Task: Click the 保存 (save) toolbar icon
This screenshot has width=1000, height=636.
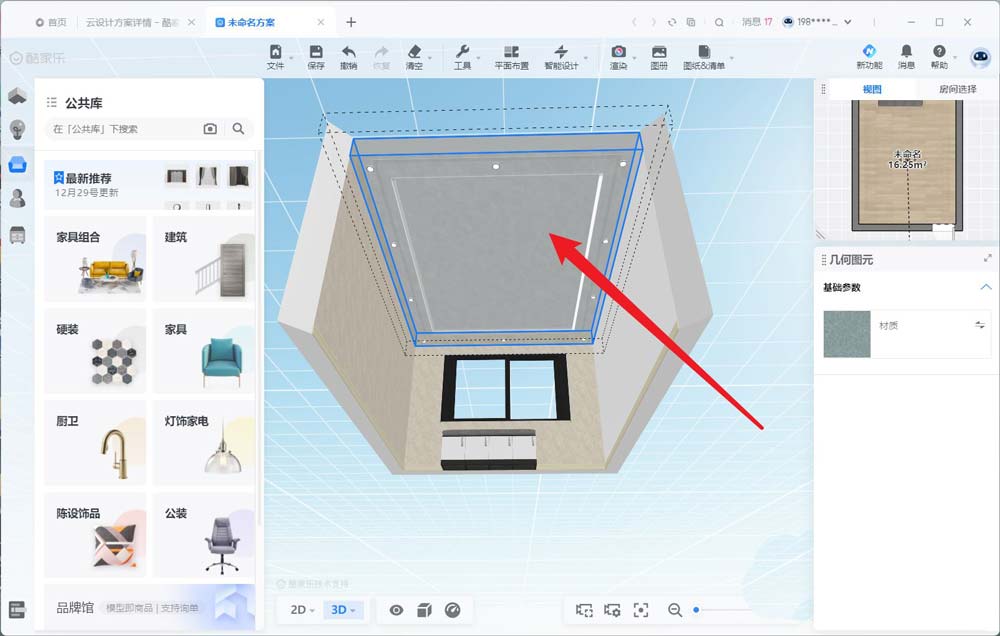Action: [316, 57]
